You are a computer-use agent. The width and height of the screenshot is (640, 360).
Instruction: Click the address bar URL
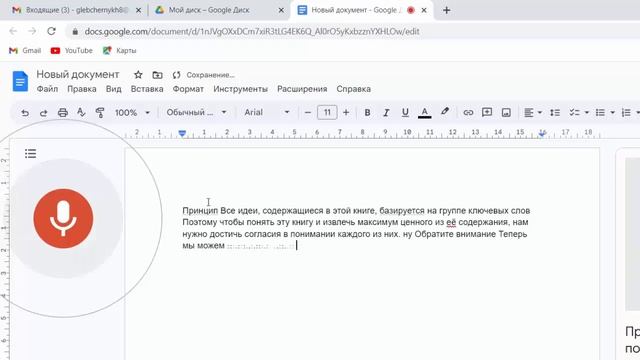coord(252,31)
